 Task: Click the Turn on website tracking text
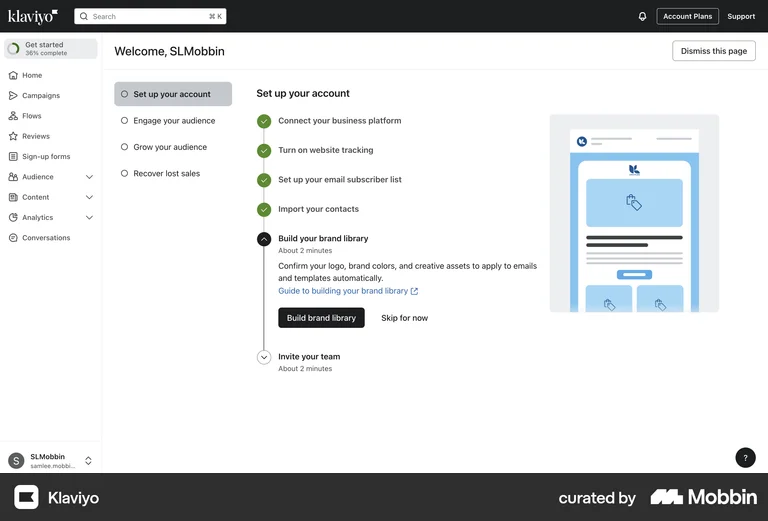326,150
